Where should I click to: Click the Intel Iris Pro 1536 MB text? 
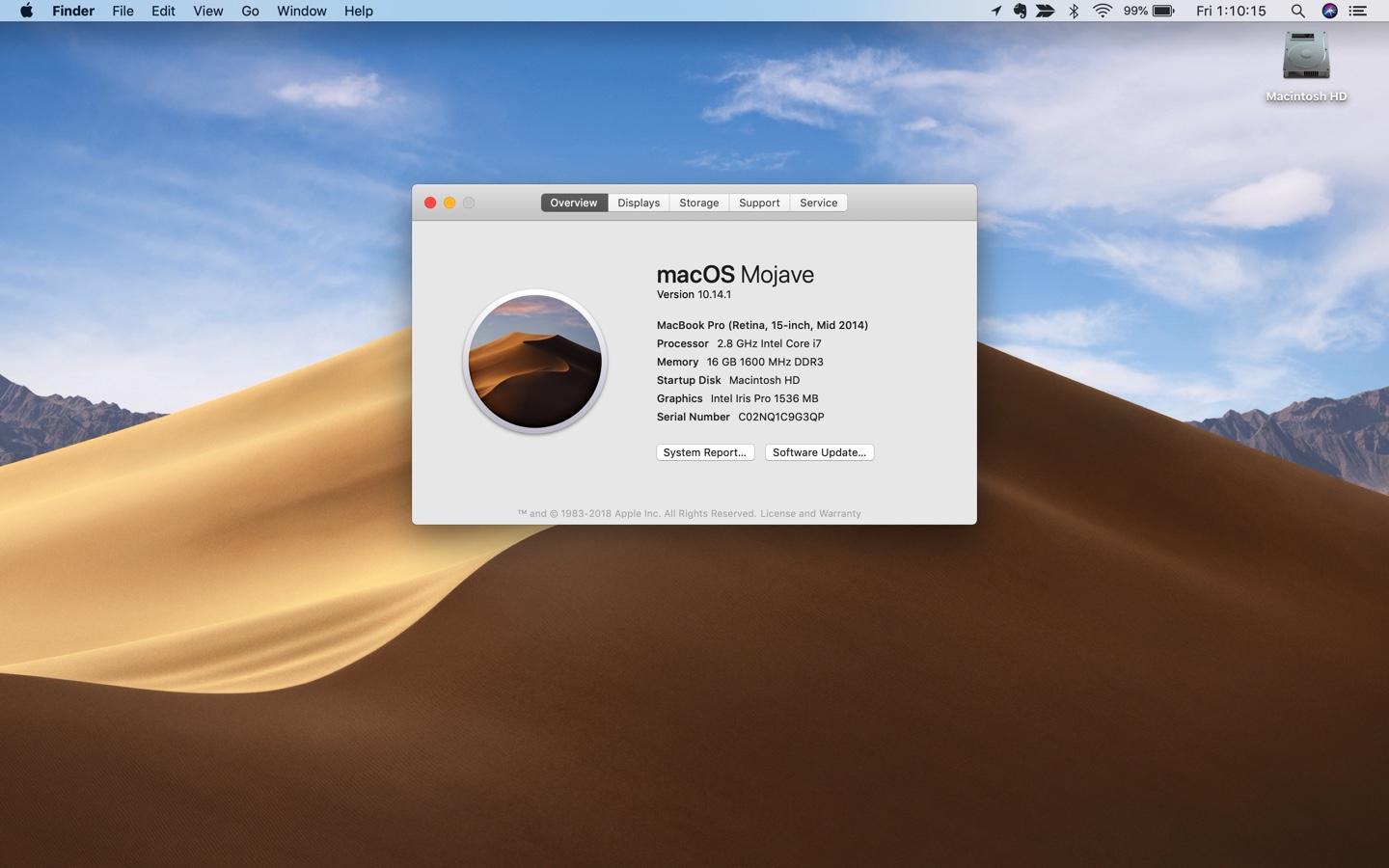coord(764,398)
